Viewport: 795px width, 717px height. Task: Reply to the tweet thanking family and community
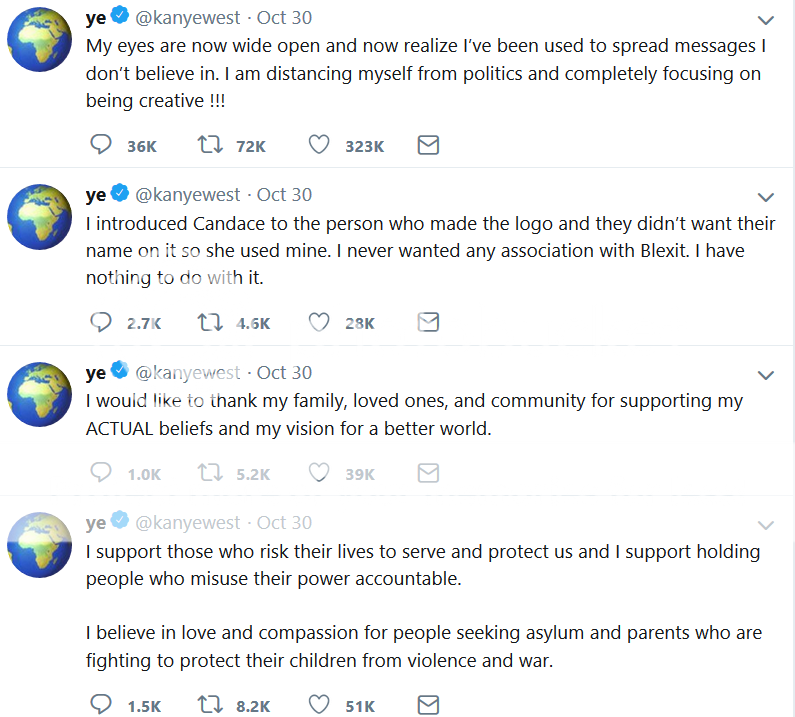point(101,473)
